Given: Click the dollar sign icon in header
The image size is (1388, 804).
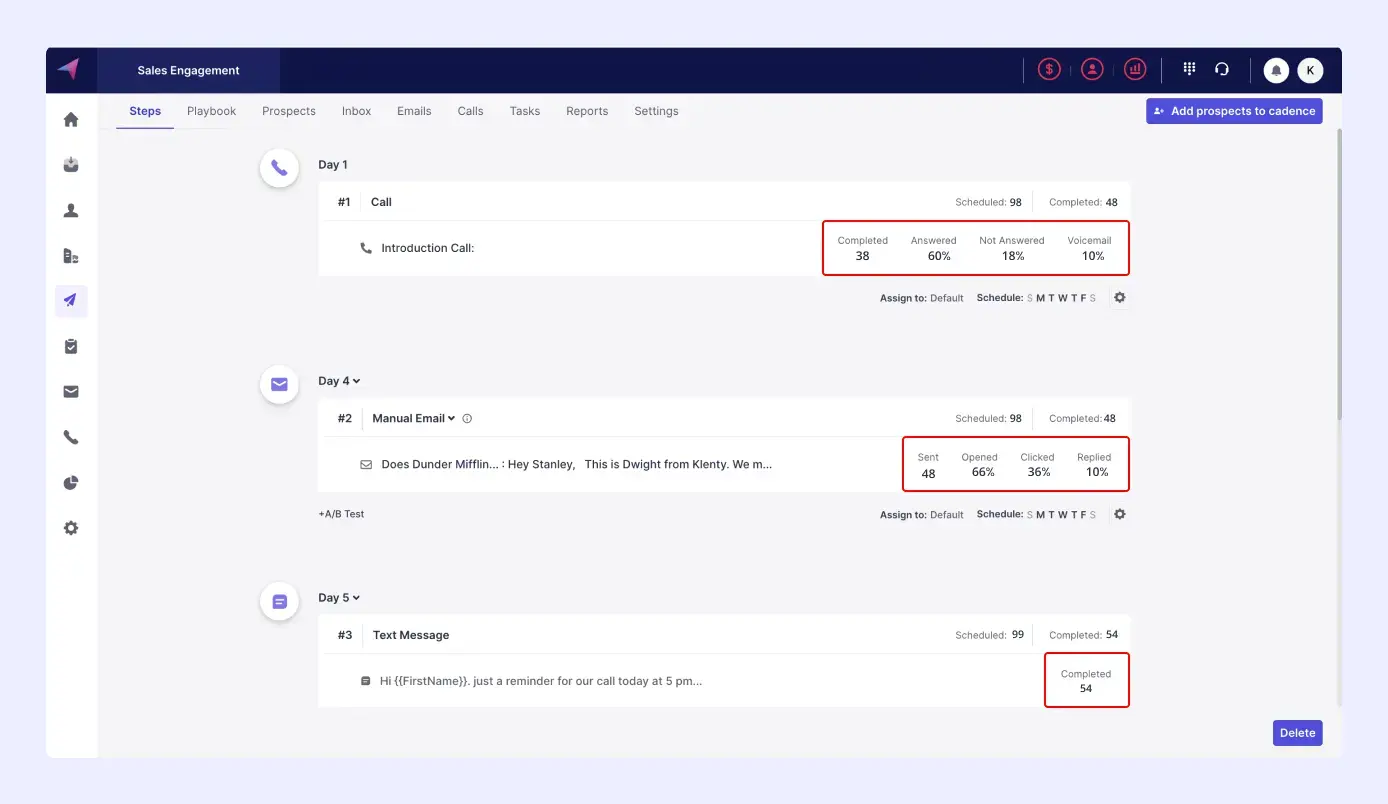Looking at the screenshot, I should [1049, 69].
